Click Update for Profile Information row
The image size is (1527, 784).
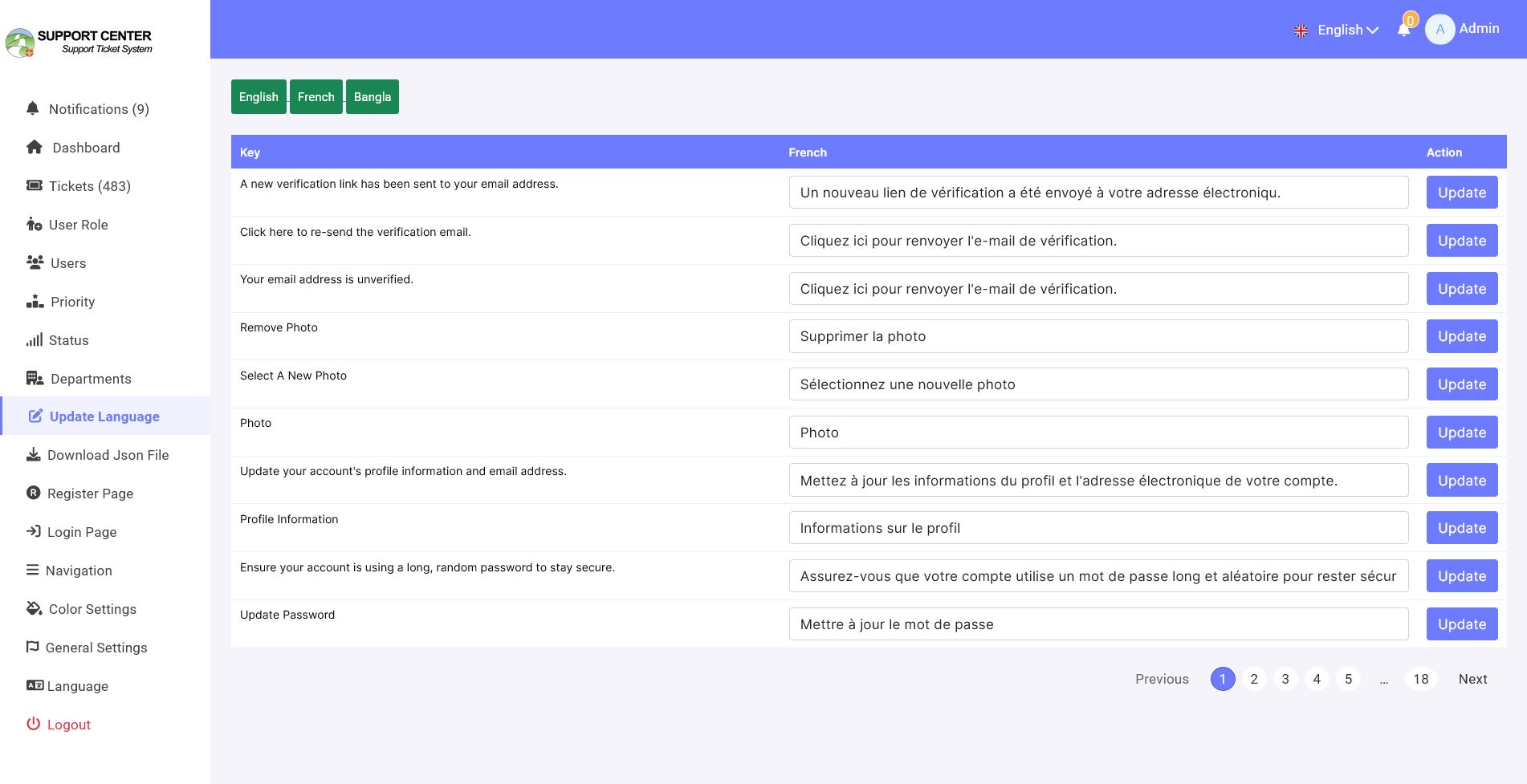[x=1461, y=528]
